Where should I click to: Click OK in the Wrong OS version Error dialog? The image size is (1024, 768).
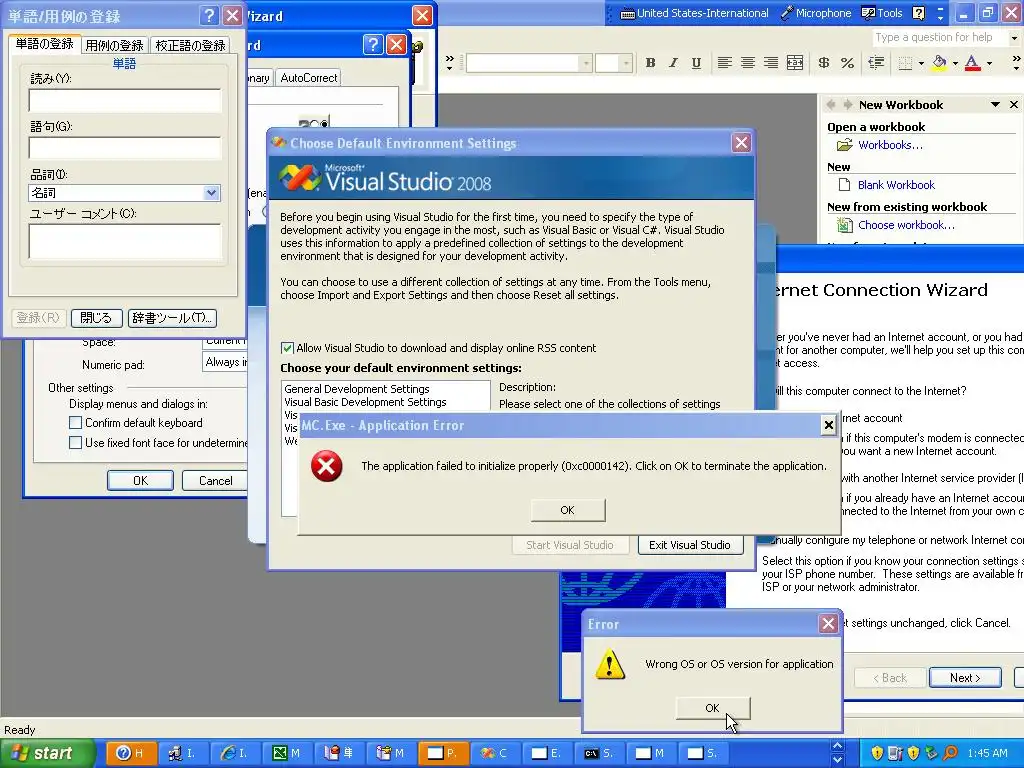[x=712, y=708]
